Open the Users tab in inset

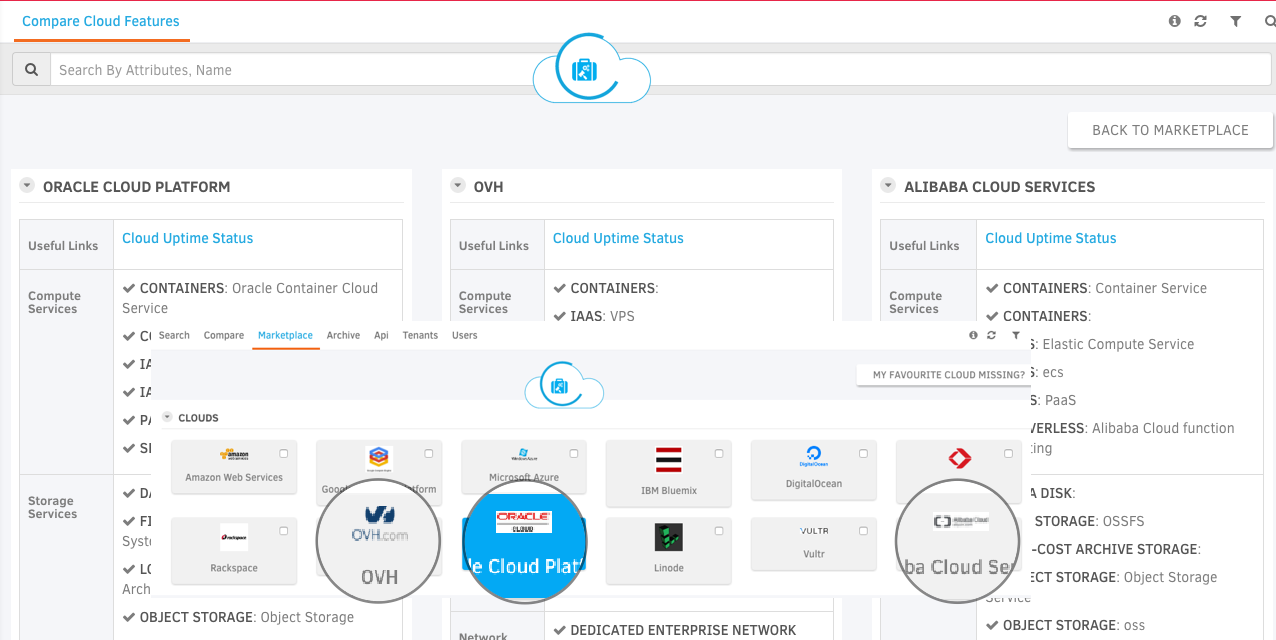click(465, 336)
